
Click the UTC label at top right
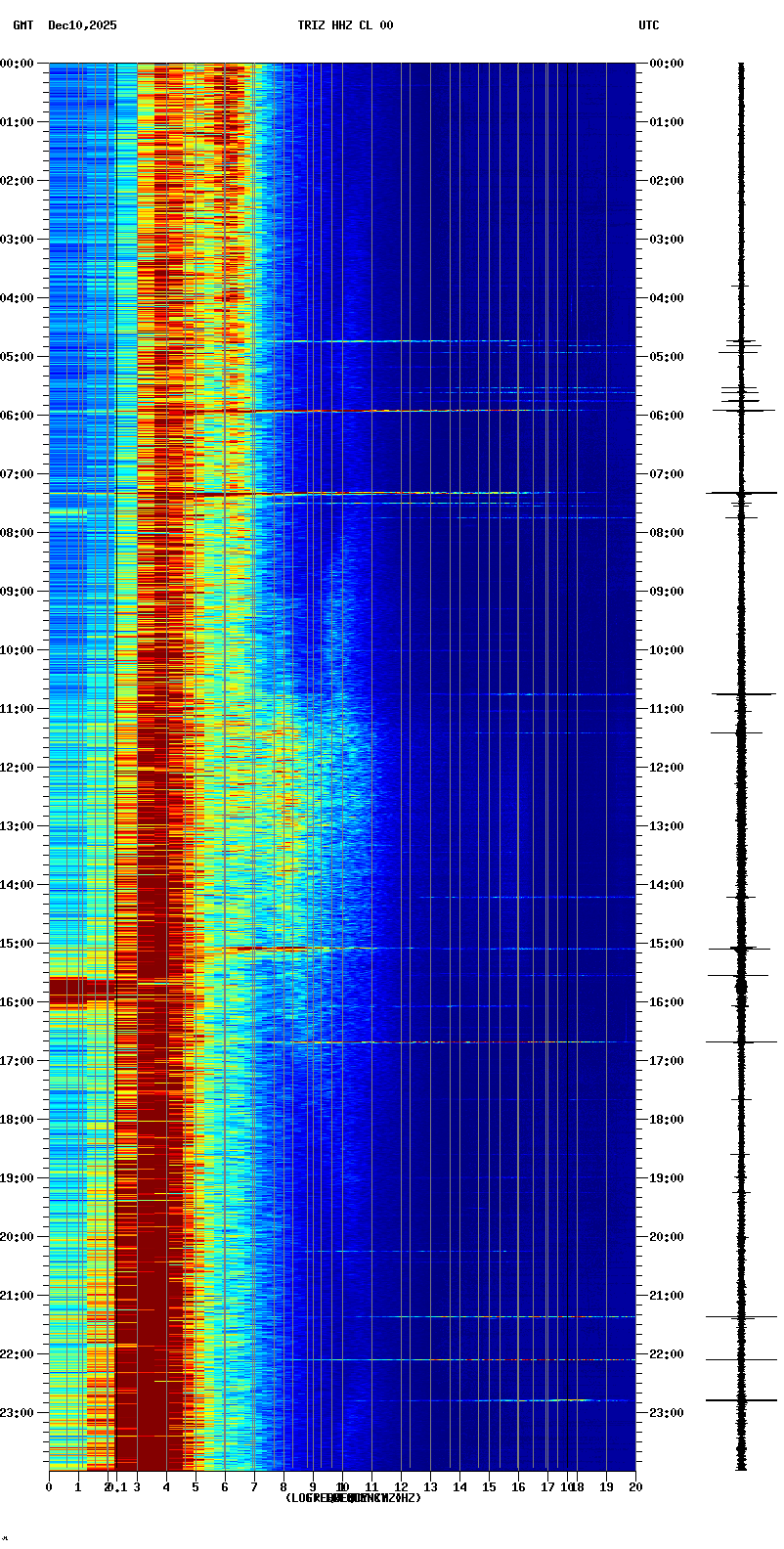tap(649, 25)
